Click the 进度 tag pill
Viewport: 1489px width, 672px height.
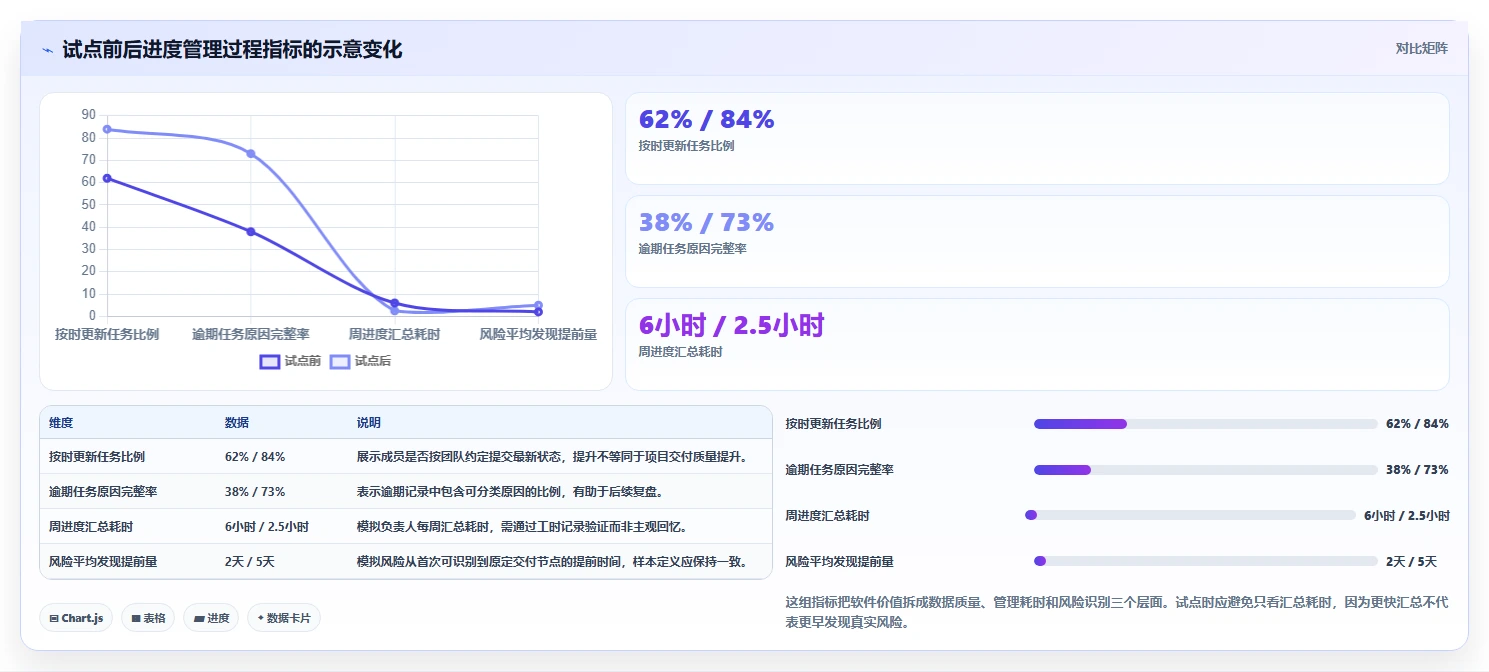(211, 618)
